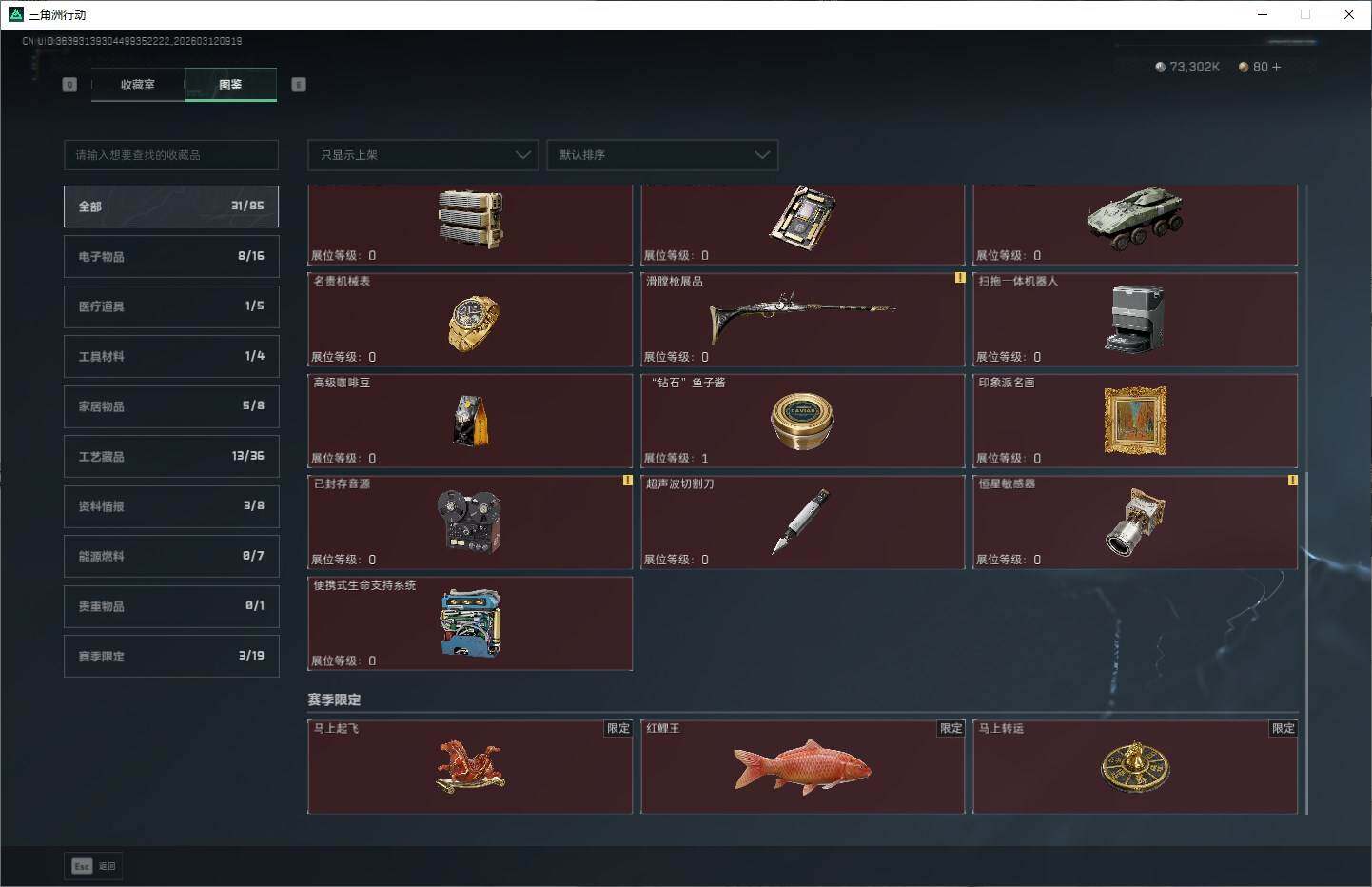
Task: Open the 扫拖一体机器人 robot item
Action: (x=1135, y=319)
